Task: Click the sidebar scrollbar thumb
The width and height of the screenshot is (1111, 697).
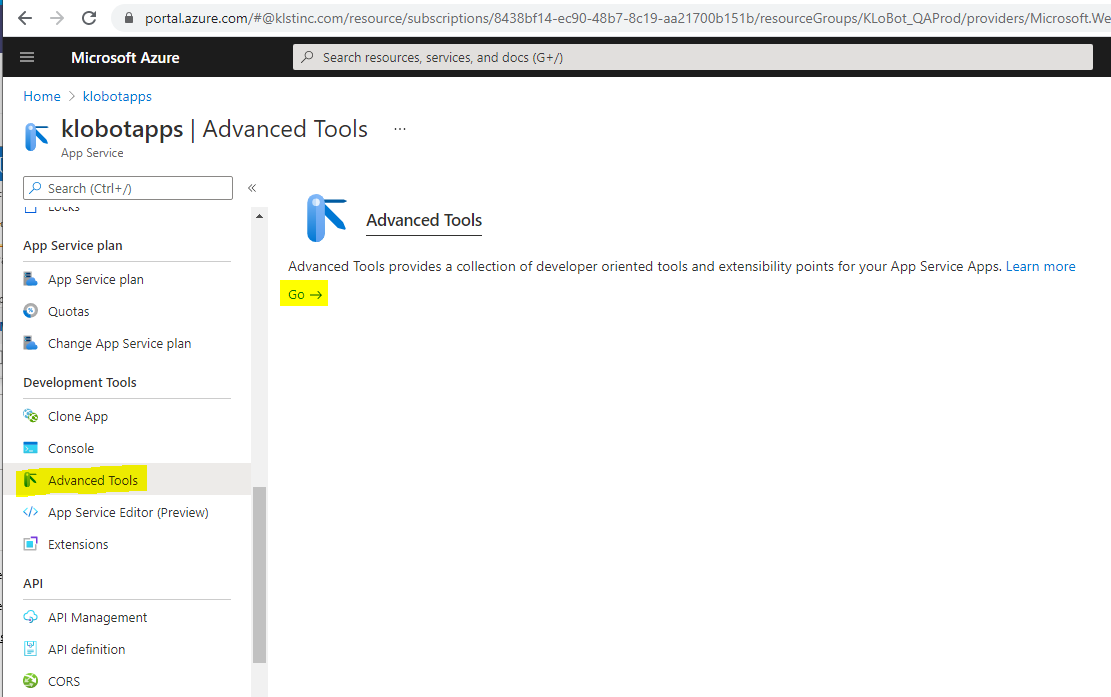Action: tap(259, 574)
